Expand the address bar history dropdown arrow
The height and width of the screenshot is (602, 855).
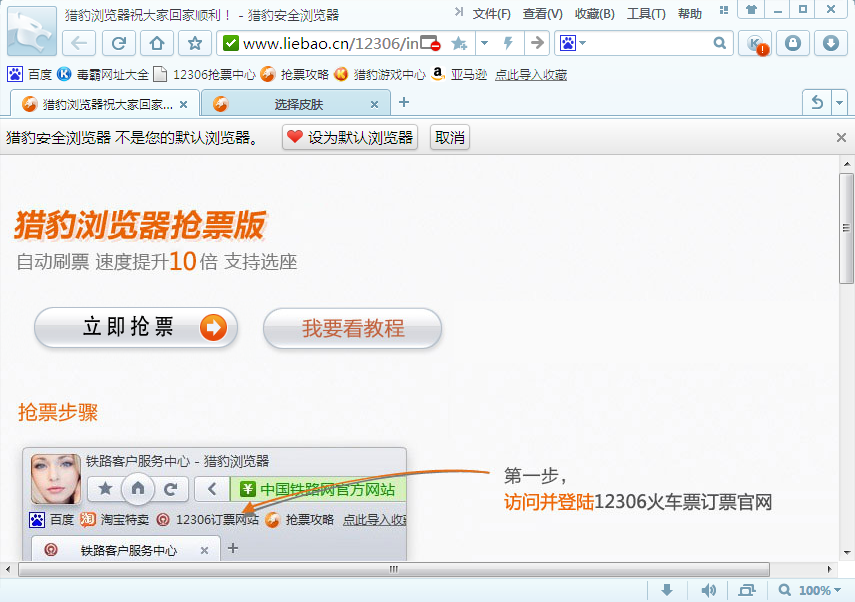(x=484, y=43)
